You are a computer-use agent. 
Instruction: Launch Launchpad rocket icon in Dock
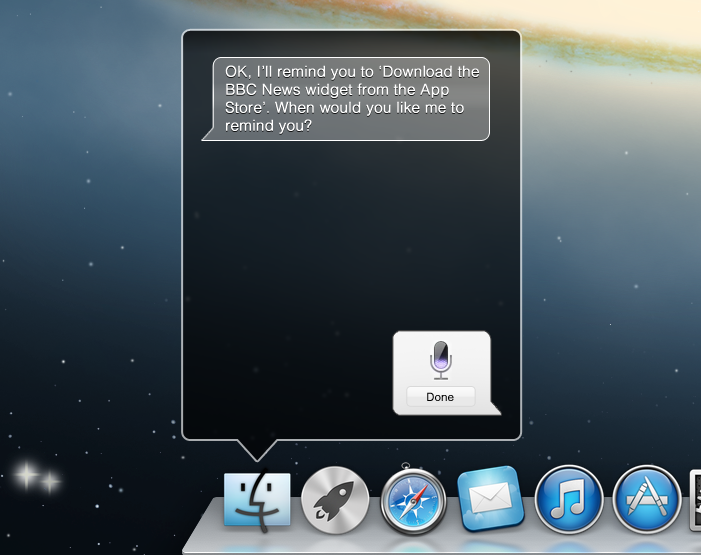(335, 500)
